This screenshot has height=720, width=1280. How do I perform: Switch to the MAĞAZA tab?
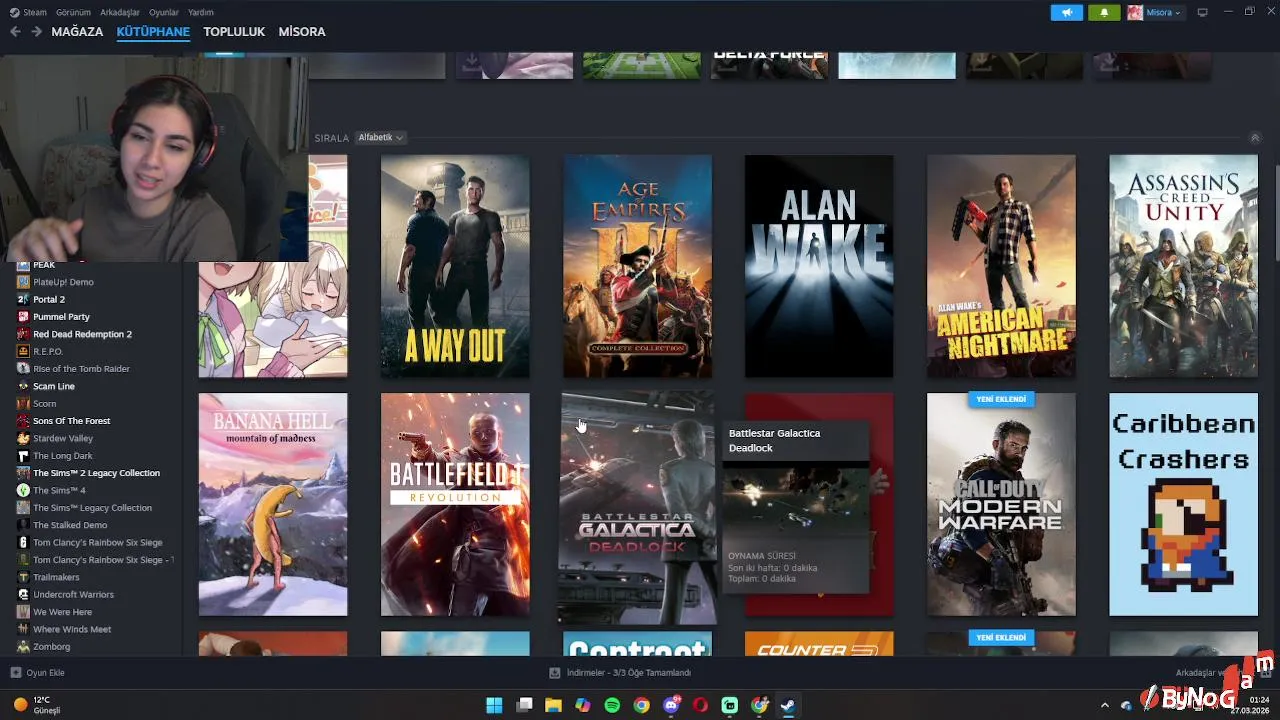[77, 32]
